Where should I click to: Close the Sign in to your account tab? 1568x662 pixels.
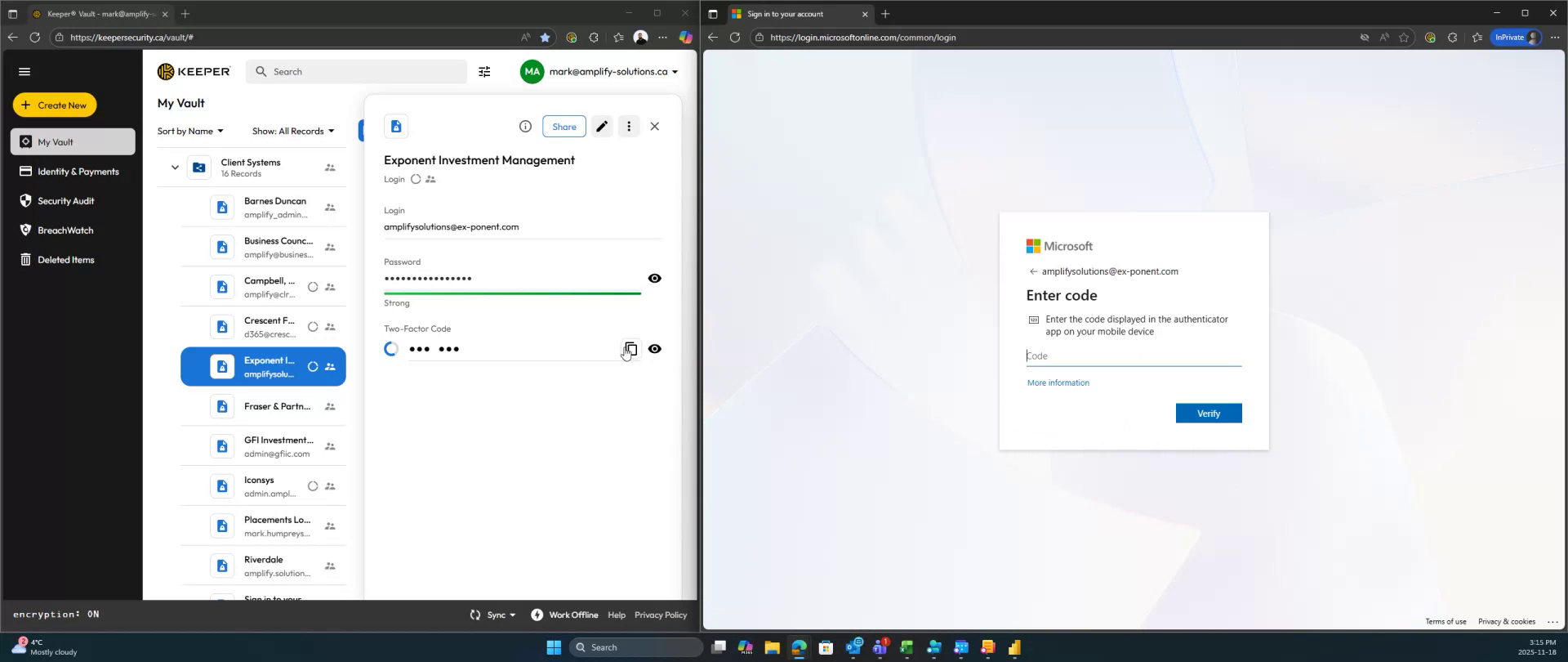click(x=865, y=14)
